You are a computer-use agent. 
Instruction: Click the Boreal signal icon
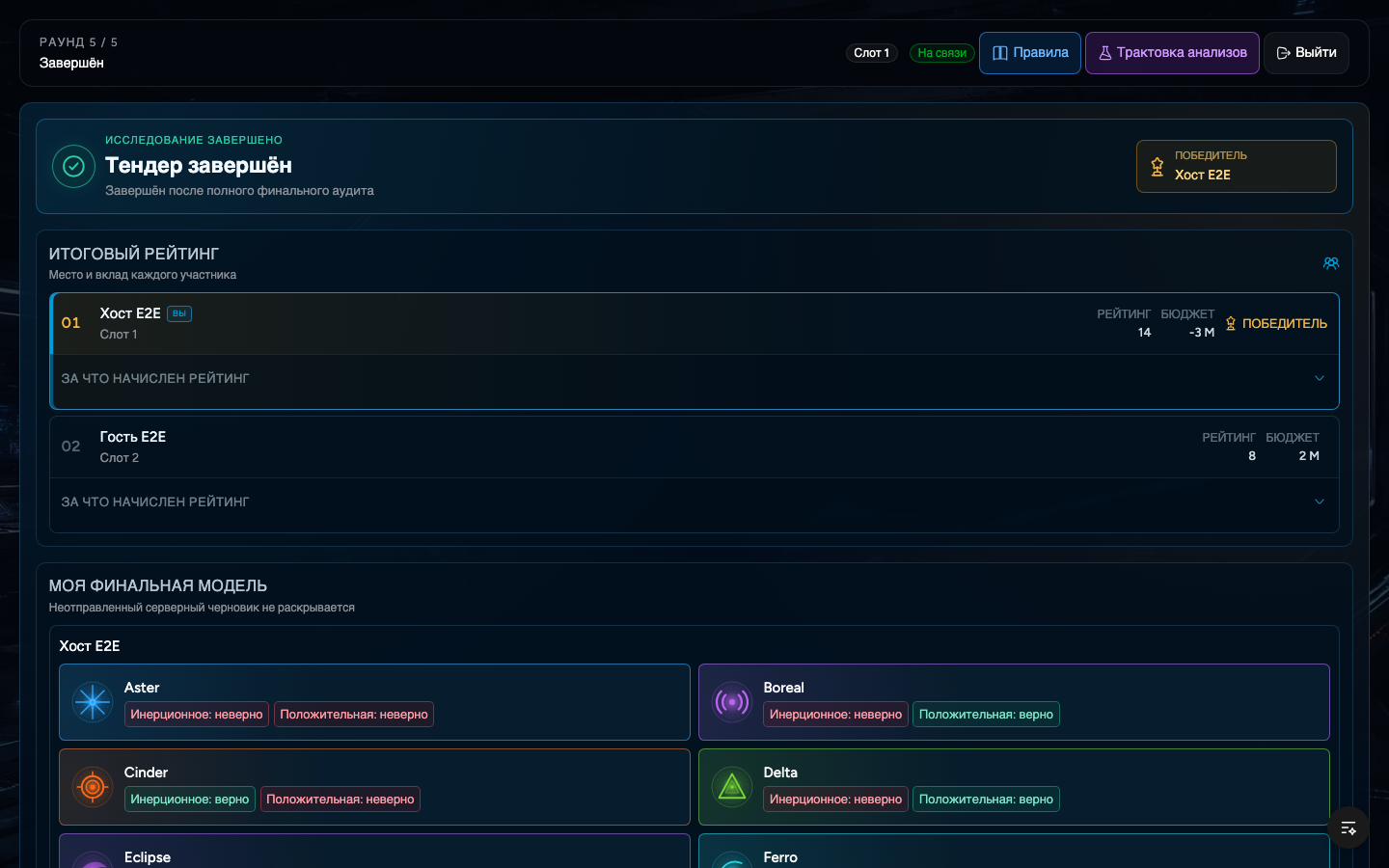click(x=732, y=702)
